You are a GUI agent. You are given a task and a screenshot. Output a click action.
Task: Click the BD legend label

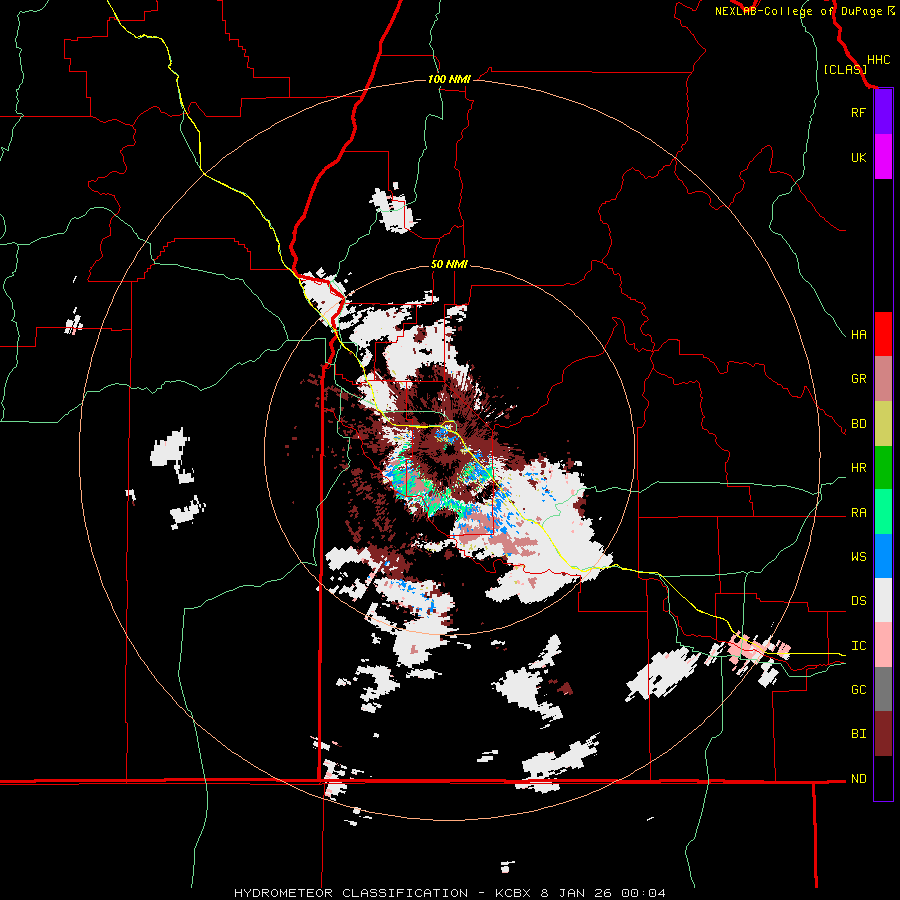point(858,424)
